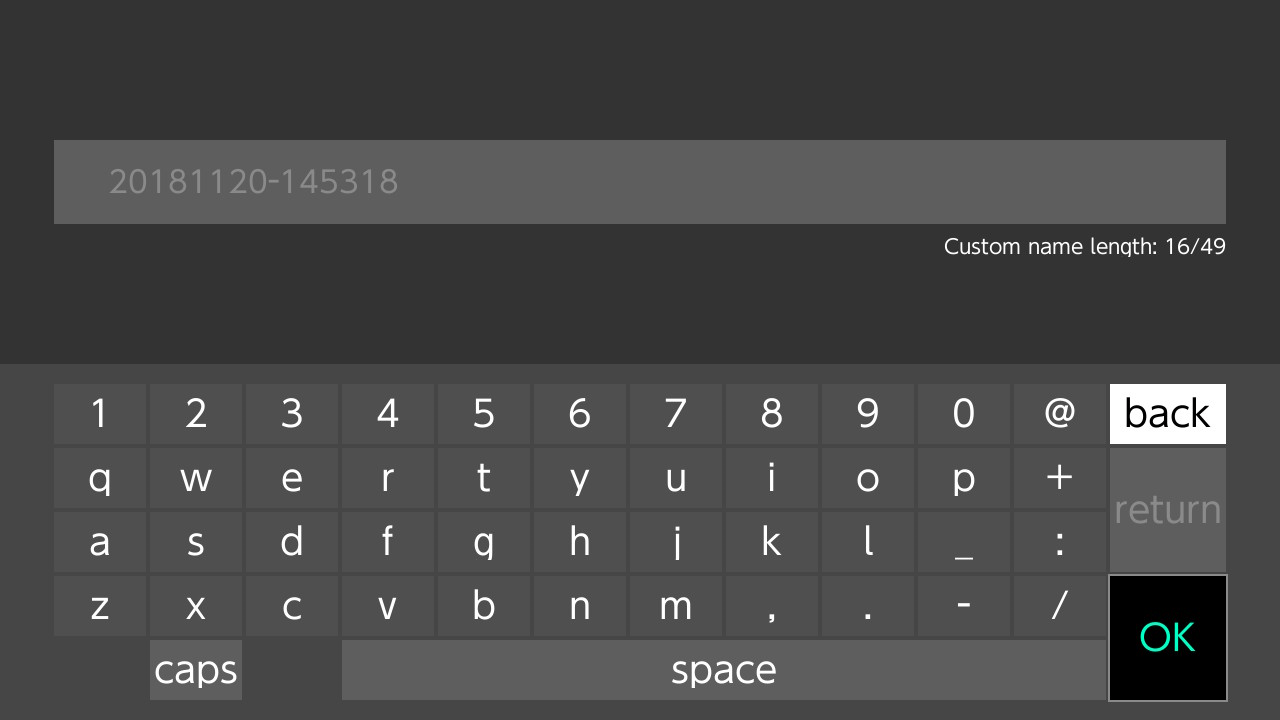Tap the underscore key
The image size is (1280, 720).
[x=964, y=542]
